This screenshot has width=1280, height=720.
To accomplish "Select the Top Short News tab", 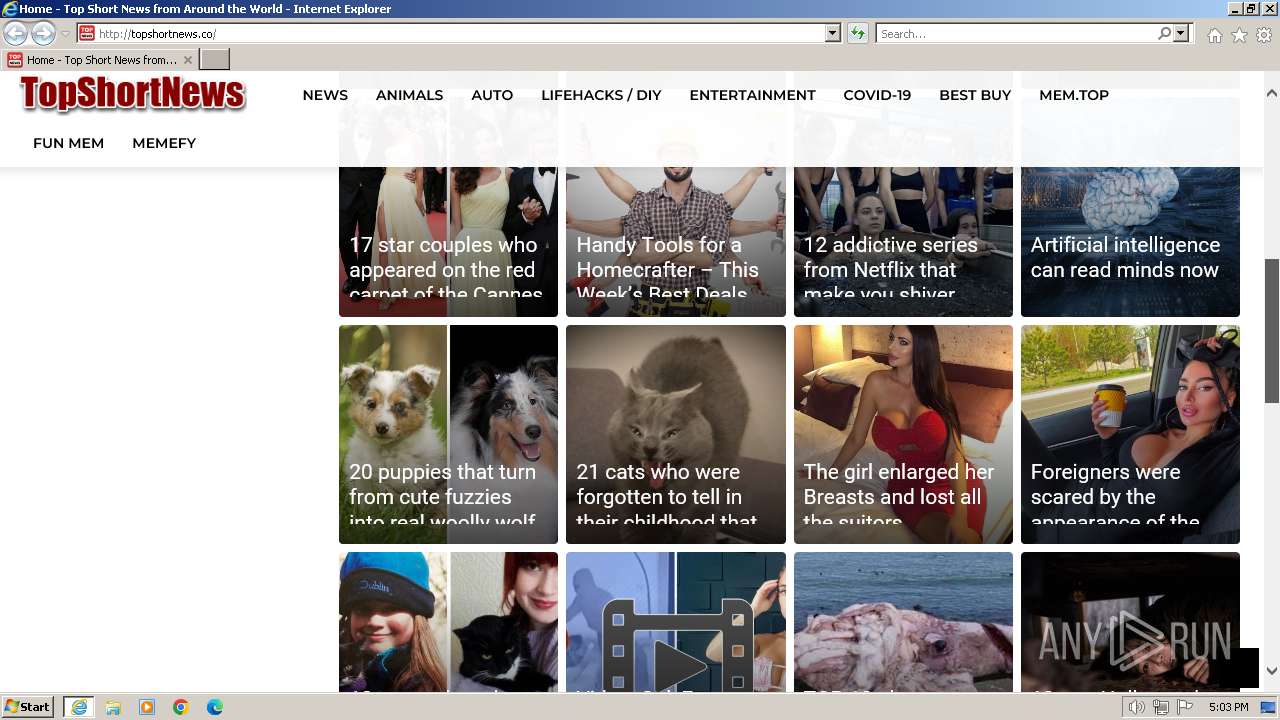I will [100, 60].
